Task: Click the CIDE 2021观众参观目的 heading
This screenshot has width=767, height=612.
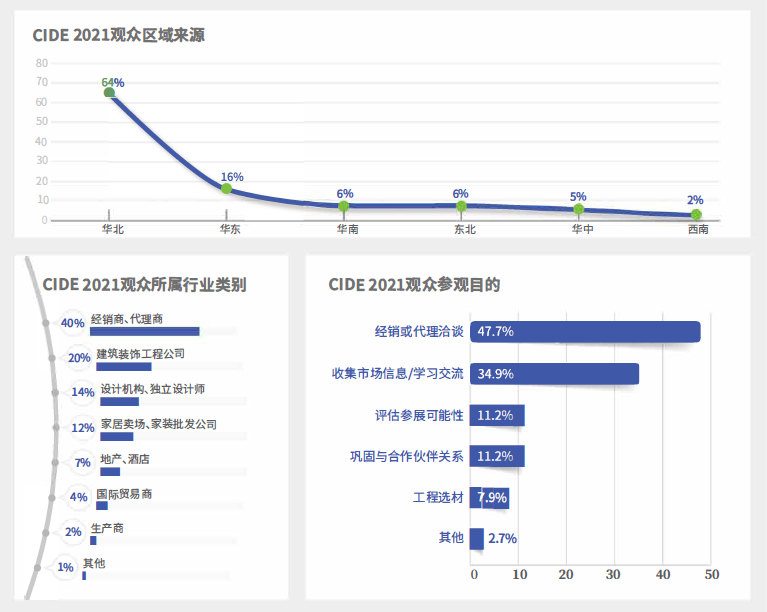Action: point(414,284)
